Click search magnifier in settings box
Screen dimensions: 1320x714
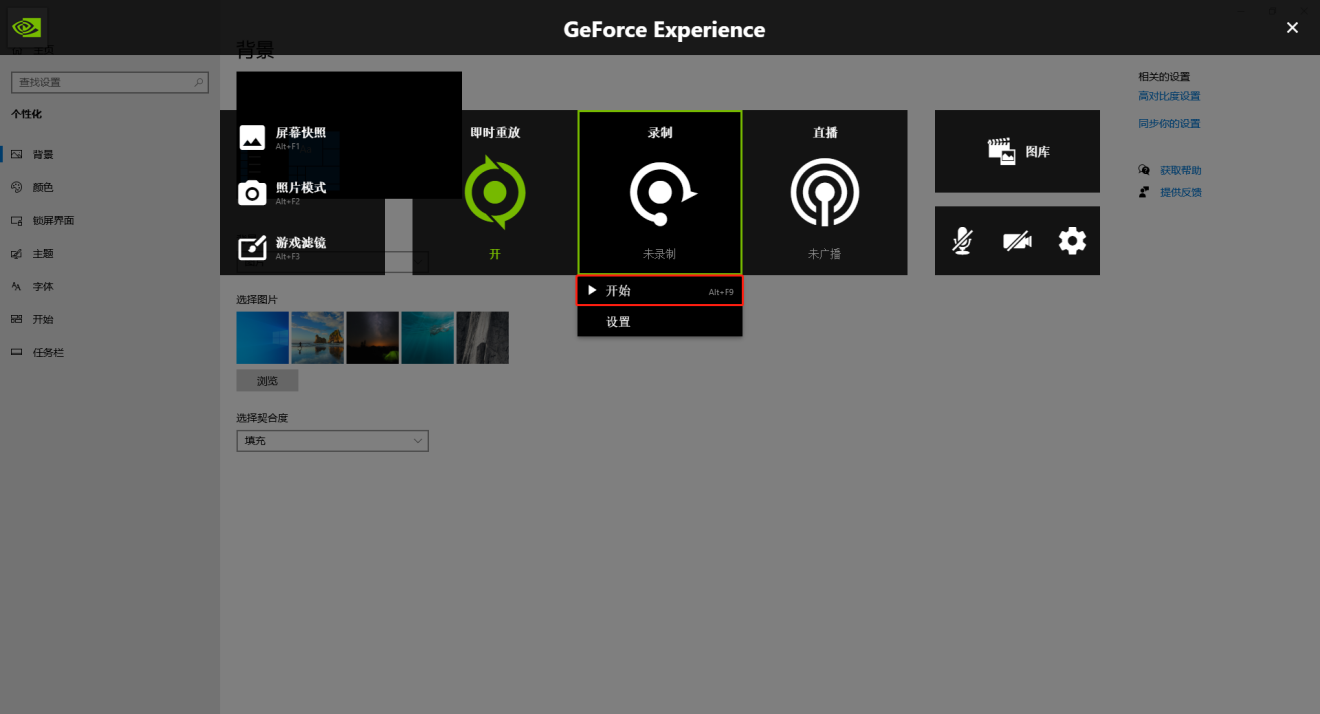coord(199,82)
